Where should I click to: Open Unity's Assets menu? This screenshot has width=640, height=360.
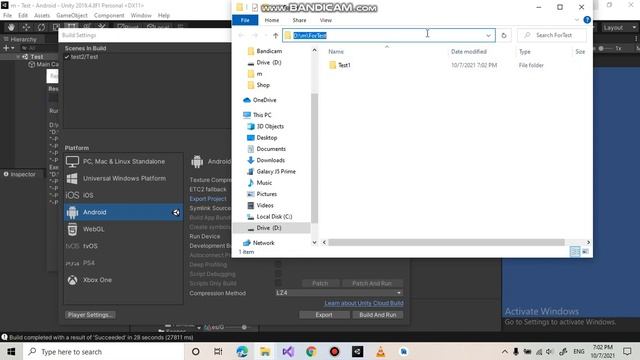point(42,16)
